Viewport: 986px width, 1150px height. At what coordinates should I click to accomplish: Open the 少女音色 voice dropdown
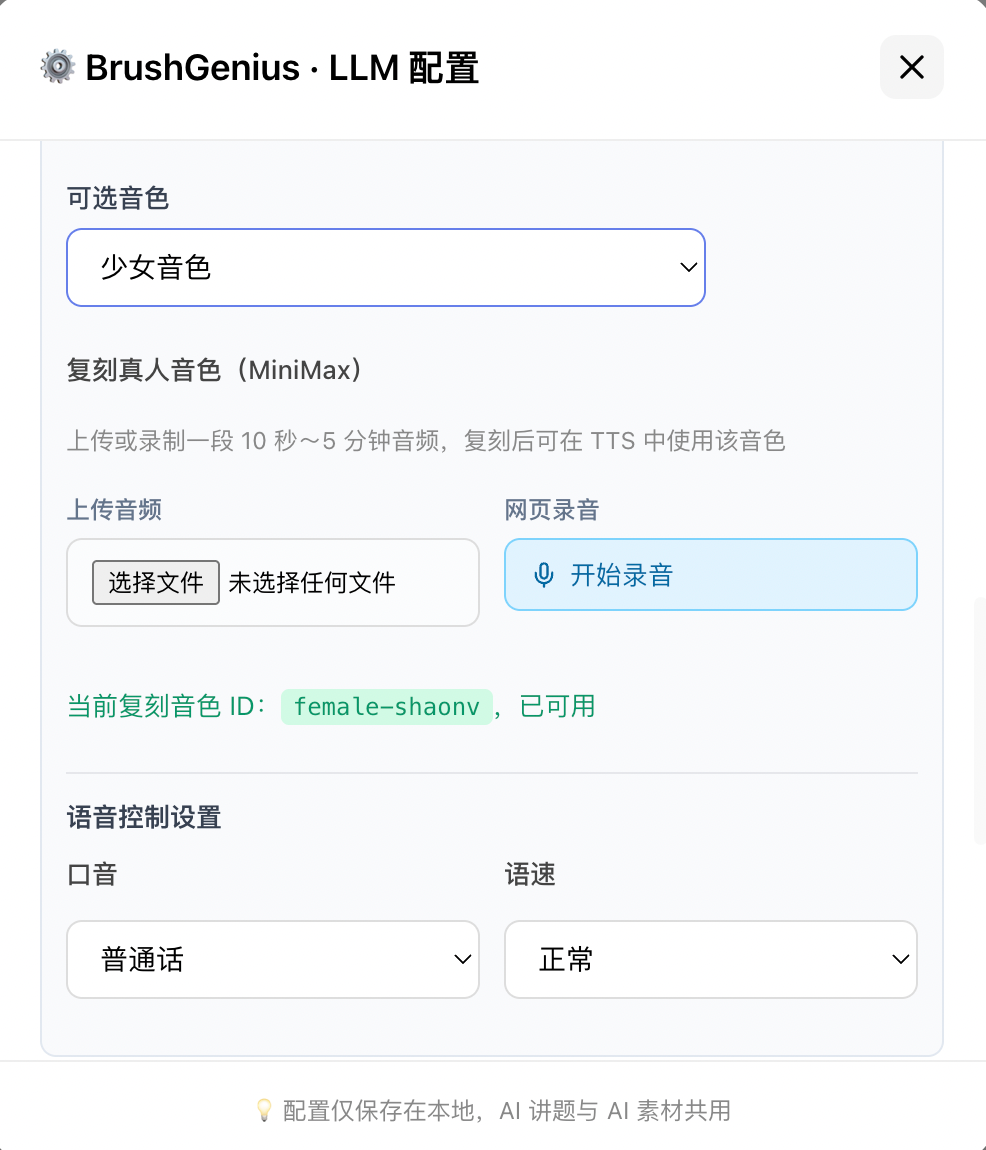(386, 268)
